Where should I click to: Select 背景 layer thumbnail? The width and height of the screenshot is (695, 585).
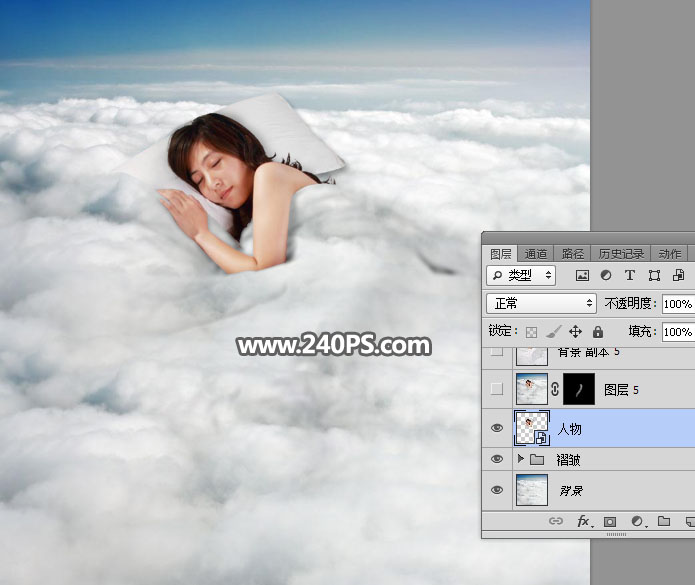coord(532,490)
